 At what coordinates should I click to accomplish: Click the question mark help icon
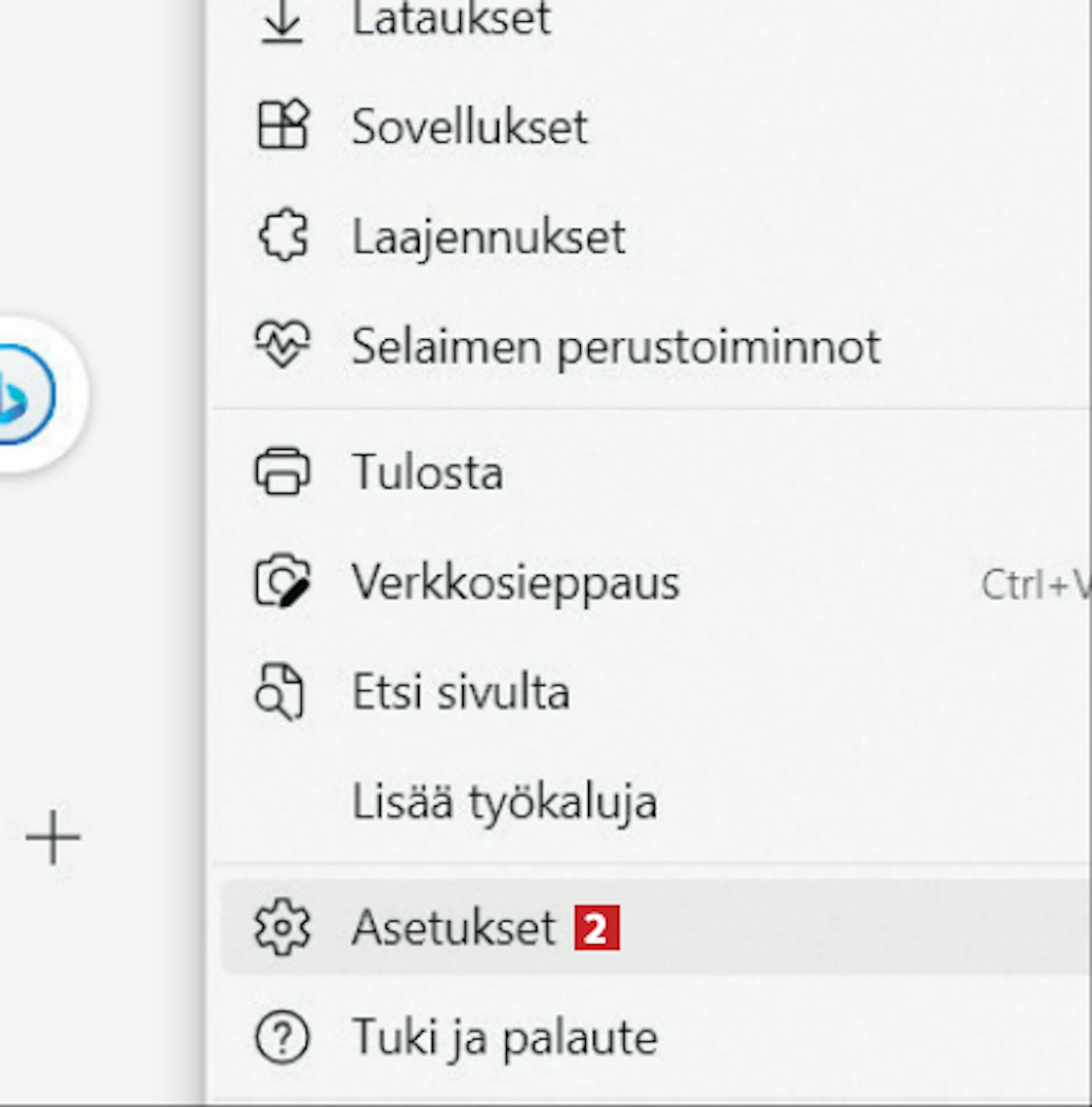282,1037
